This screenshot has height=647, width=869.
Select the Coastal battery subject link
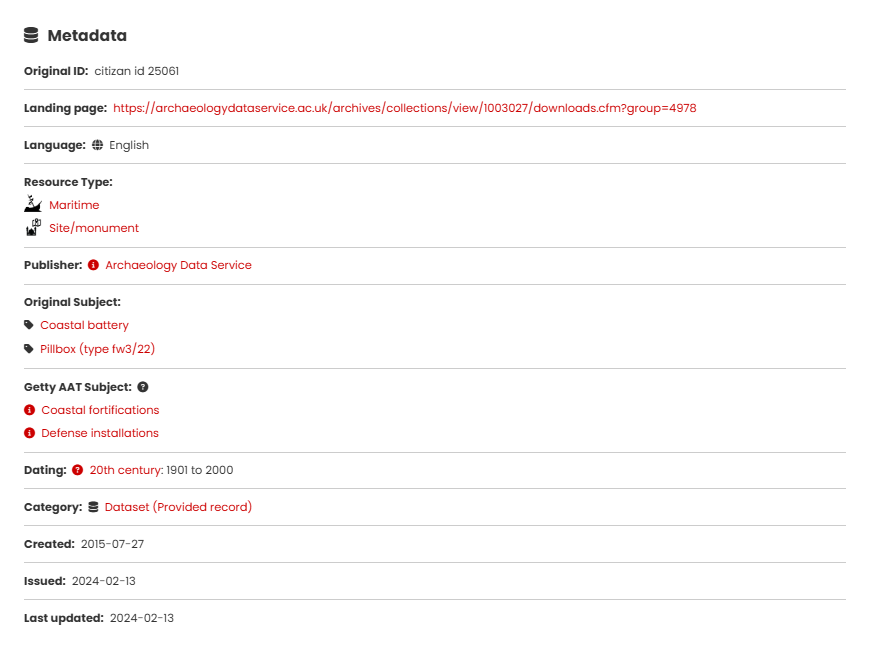tap(84, 325)
